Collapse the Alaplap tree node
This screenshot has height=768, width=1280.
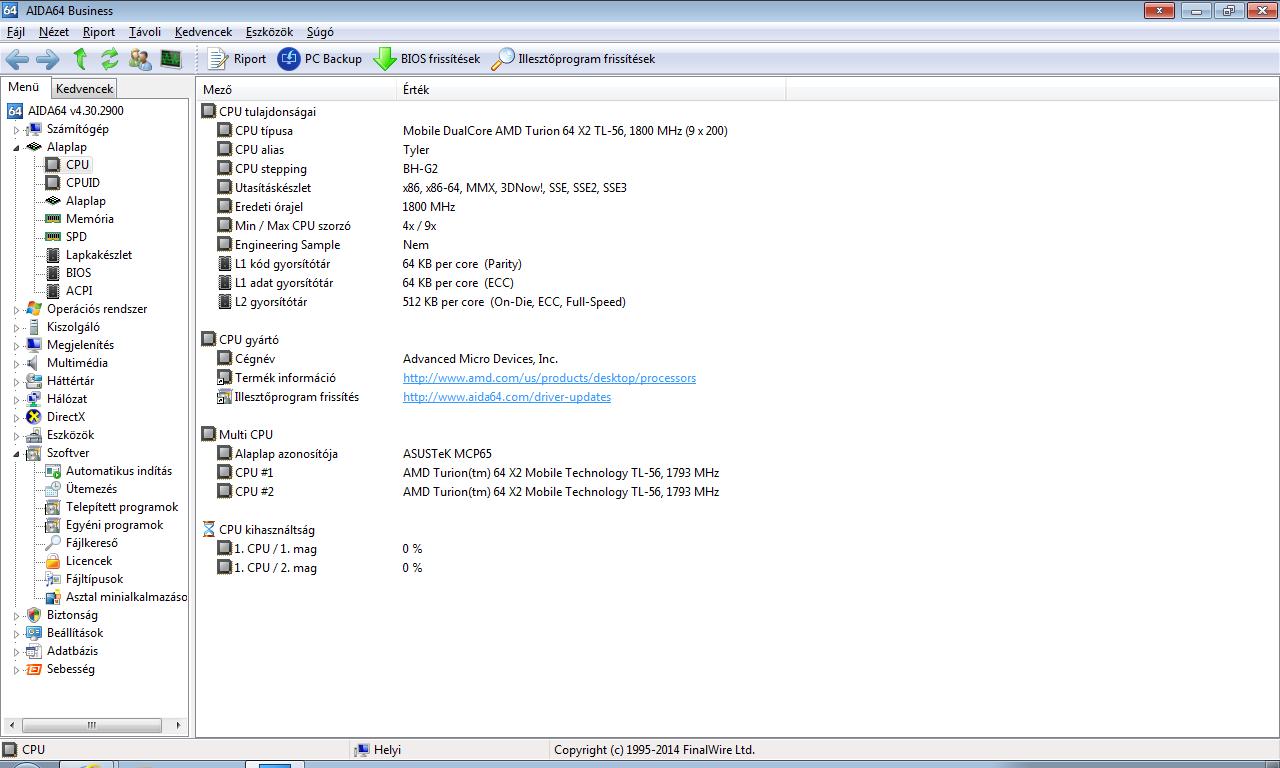tap(17, 148)
